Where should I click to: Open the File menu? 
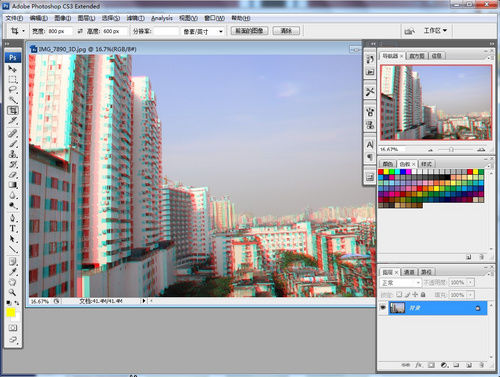click(14, 18)
